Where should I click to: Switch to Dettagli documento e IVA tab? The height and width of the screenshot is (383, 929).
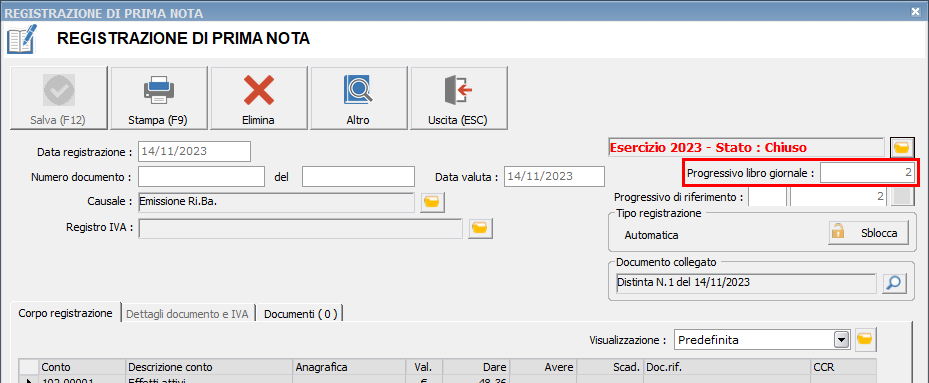188,315
